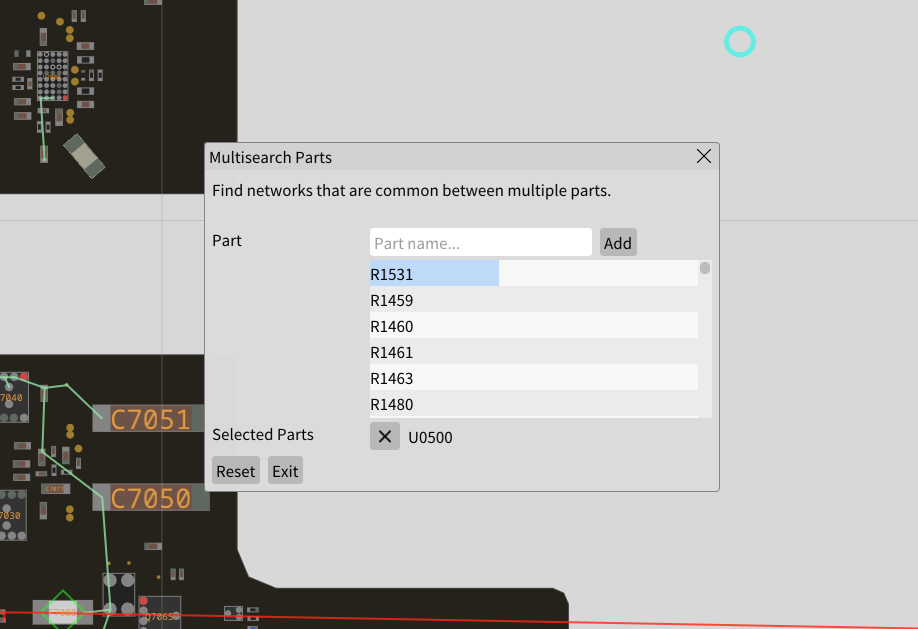Select the C7051 capacitor on board

(150, 419)
